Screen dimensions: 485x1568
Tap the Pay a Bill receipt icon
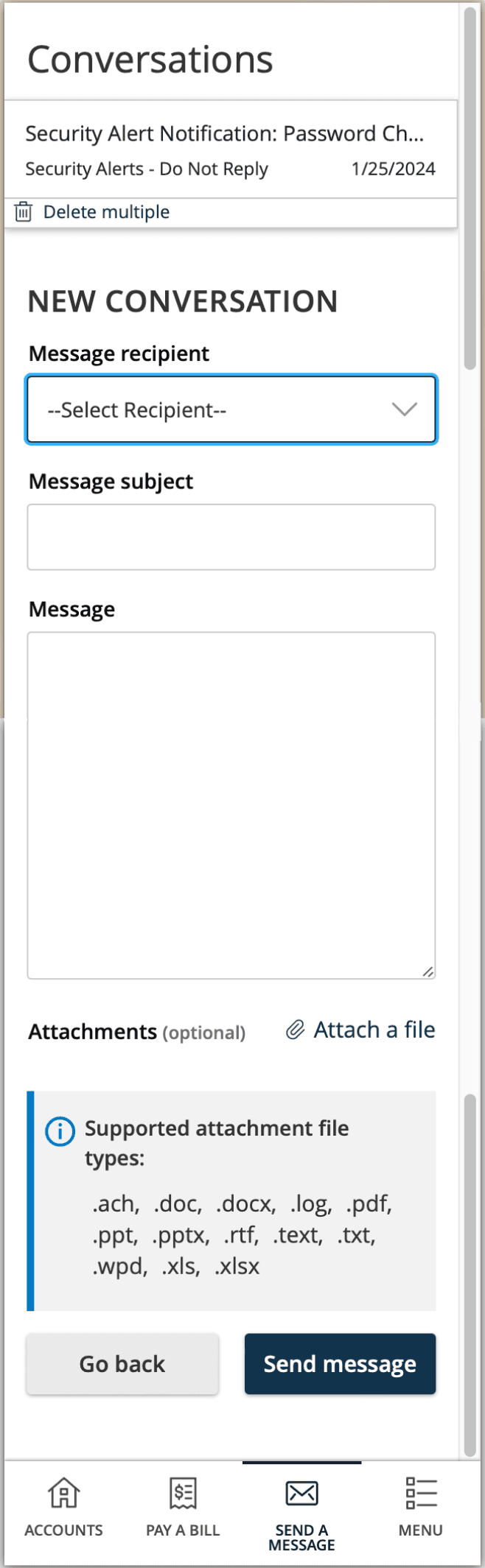[x=183, y=1494]
